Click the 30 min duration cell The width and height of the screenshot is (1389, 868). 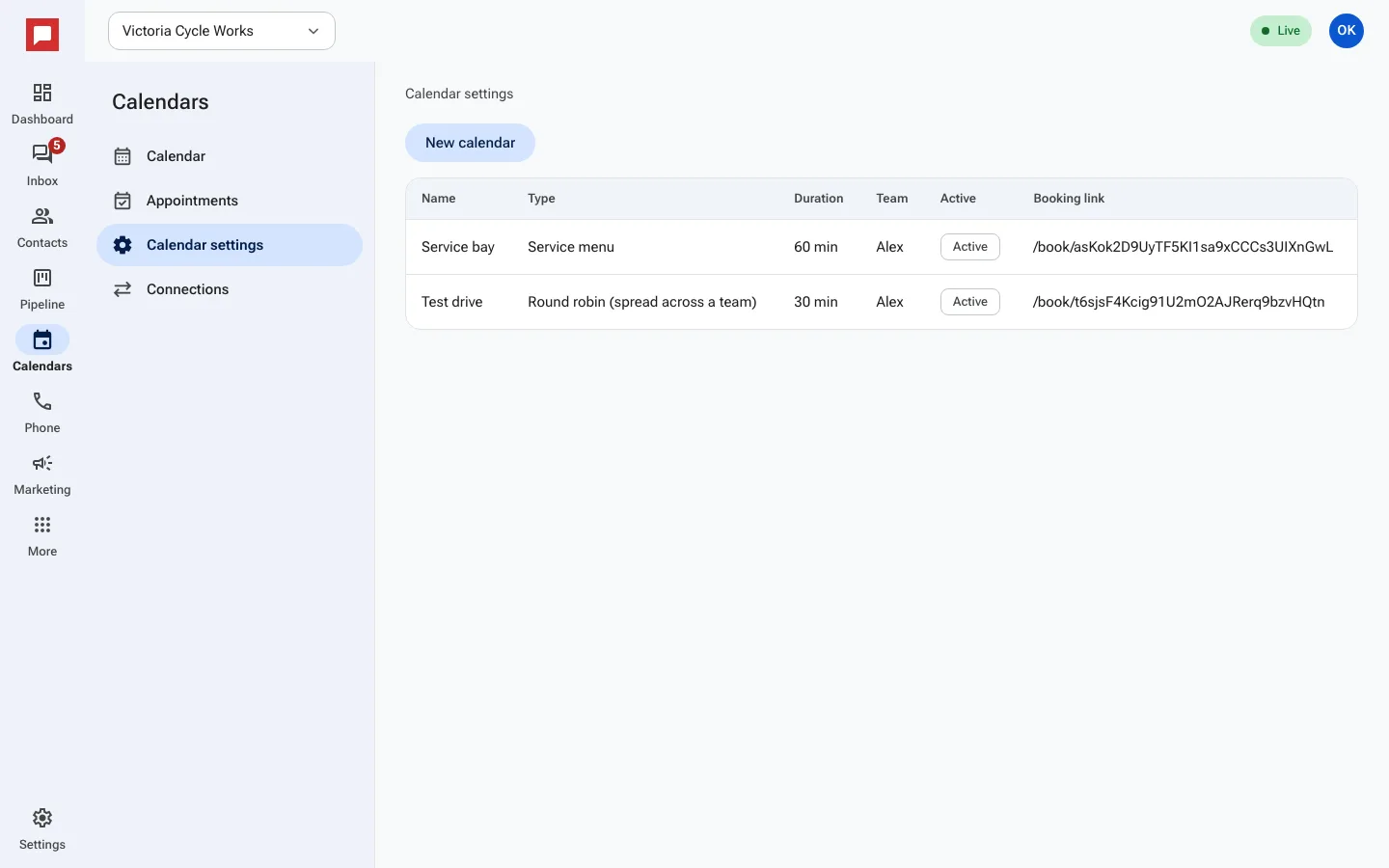pyautogui.click(x=816, y=302)
